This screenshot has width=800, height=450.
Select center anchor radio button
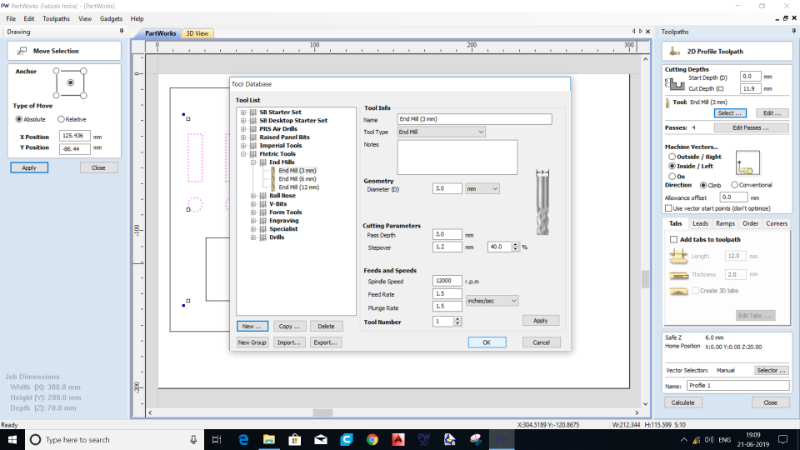[x=70, y=83]
